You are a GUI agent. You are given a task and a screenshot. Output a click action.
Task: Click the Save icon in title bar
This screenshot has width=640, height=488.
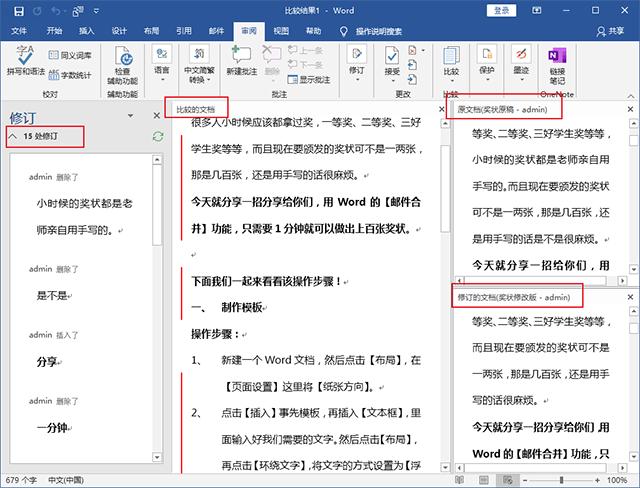[18, 11]
